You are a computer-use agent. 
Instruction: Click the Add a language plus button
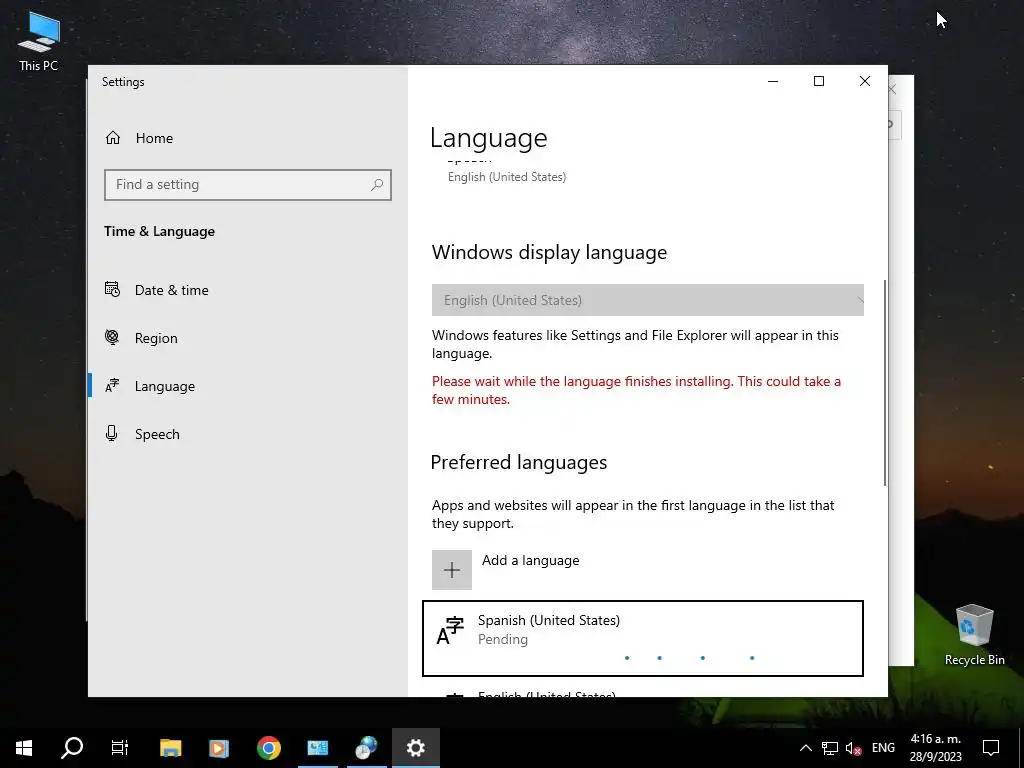pyautogui.click(x=451, y=569)
